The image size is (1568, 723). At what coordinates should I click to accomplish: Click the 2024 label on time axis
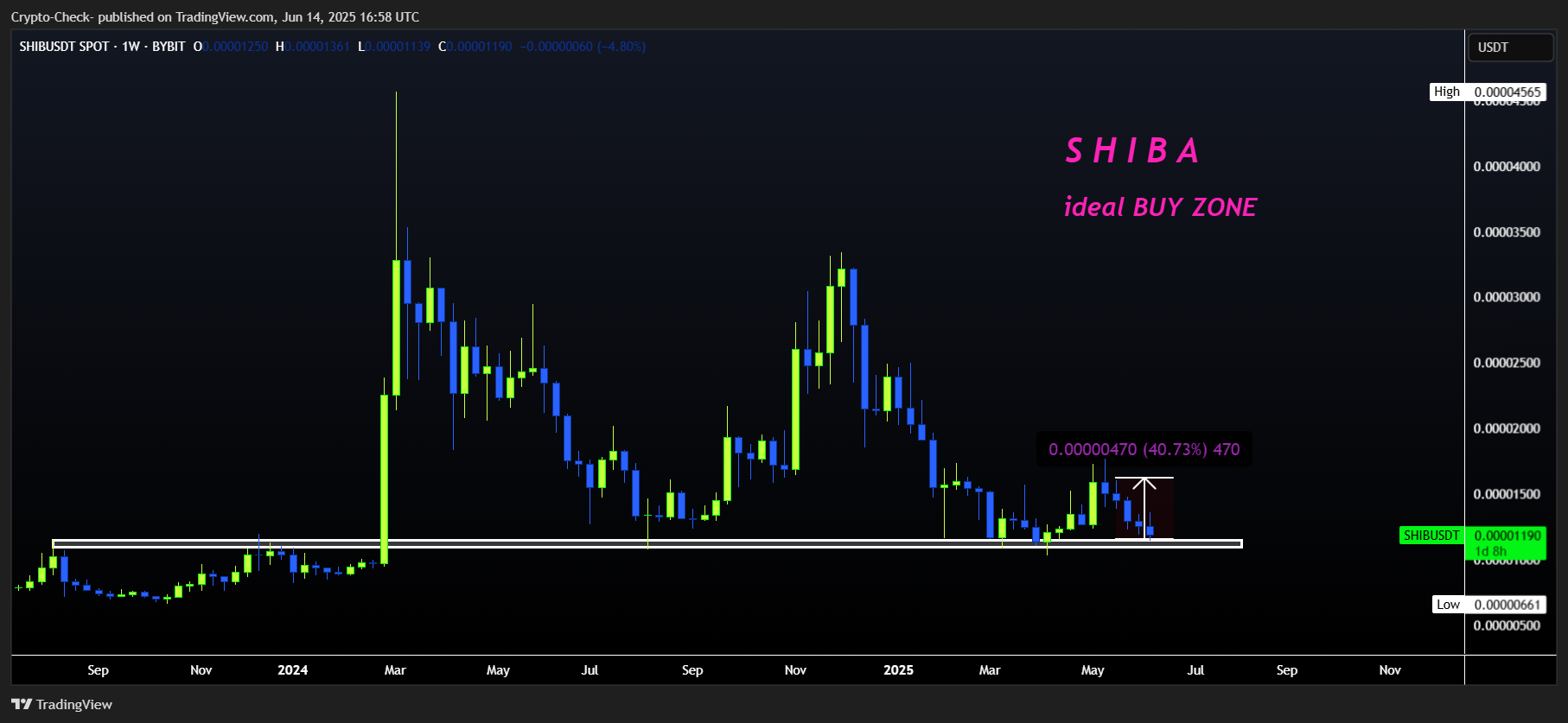[293, 670]
